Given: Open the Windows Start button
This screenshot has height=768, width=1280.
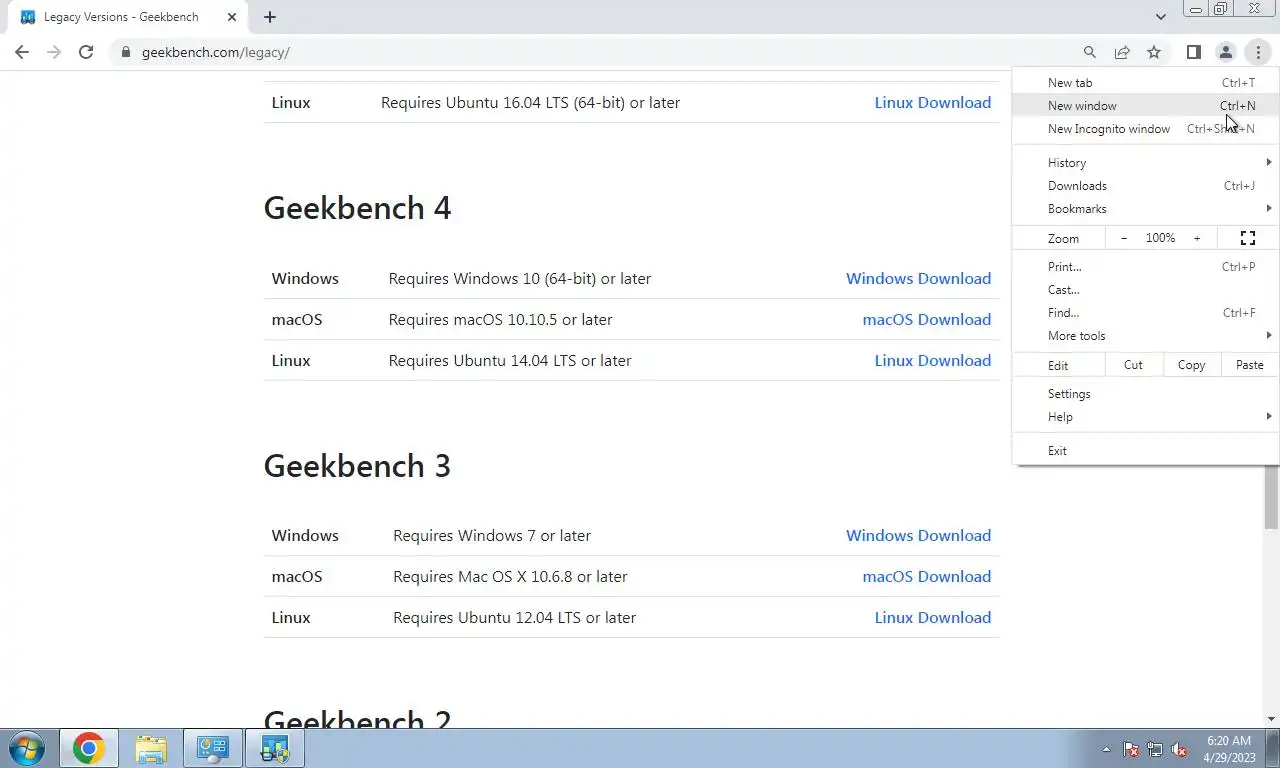Looking at the screenshot, I should tap(26, 748).
